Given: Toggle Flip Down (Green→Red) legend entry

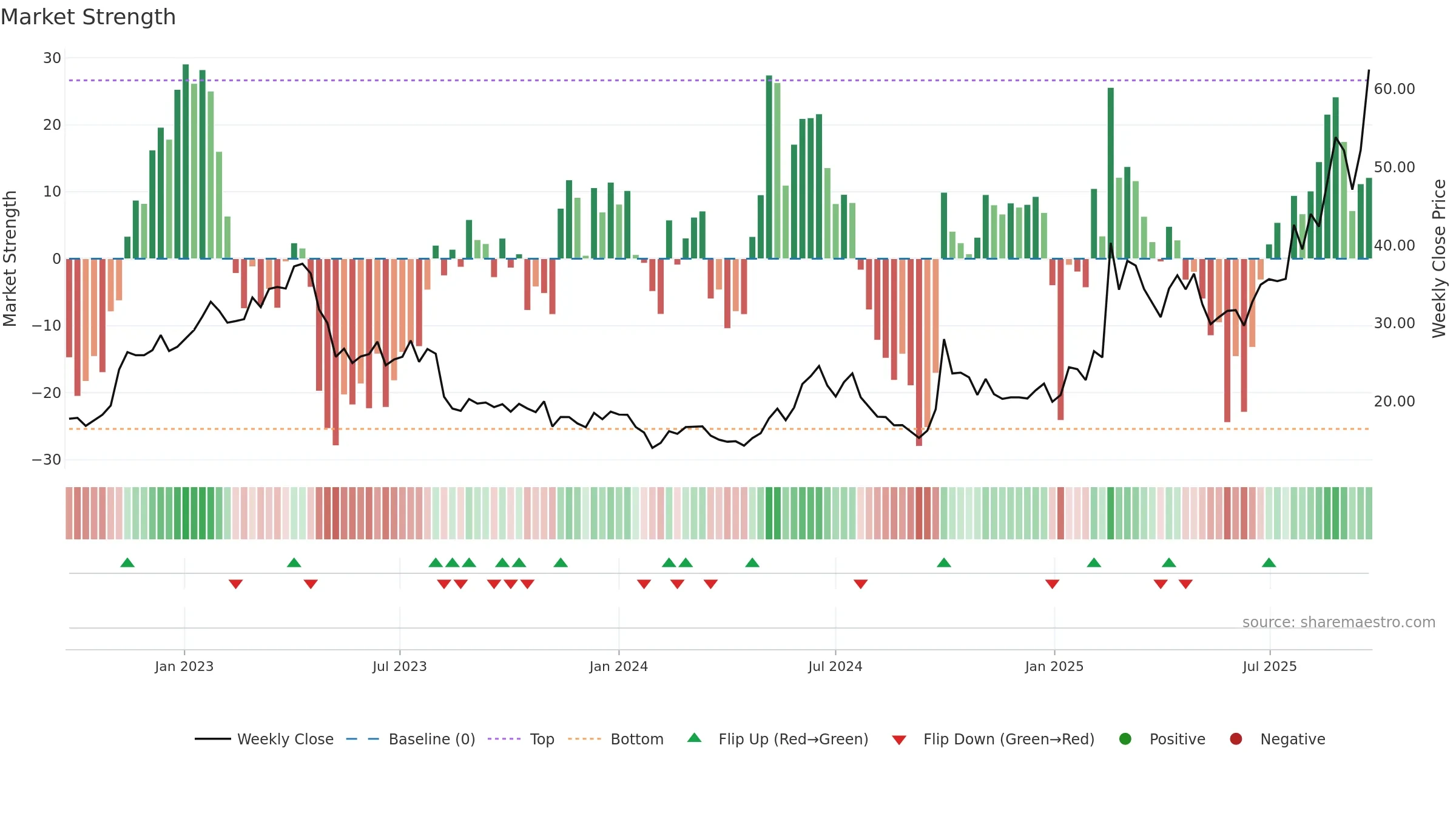Looking at the screenshot, I should 993,739.
